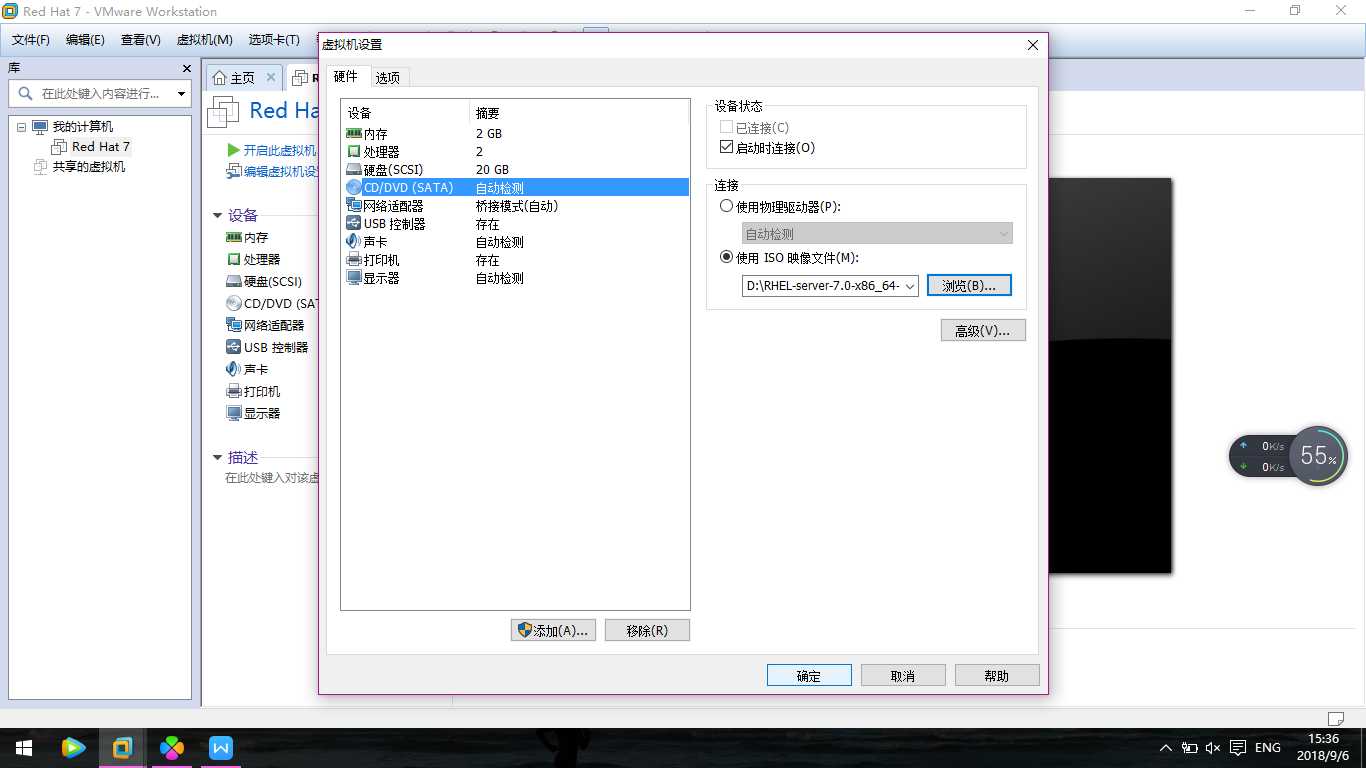Open the video player app on the taskbar

pyautogui.click(x=73, y=747)
